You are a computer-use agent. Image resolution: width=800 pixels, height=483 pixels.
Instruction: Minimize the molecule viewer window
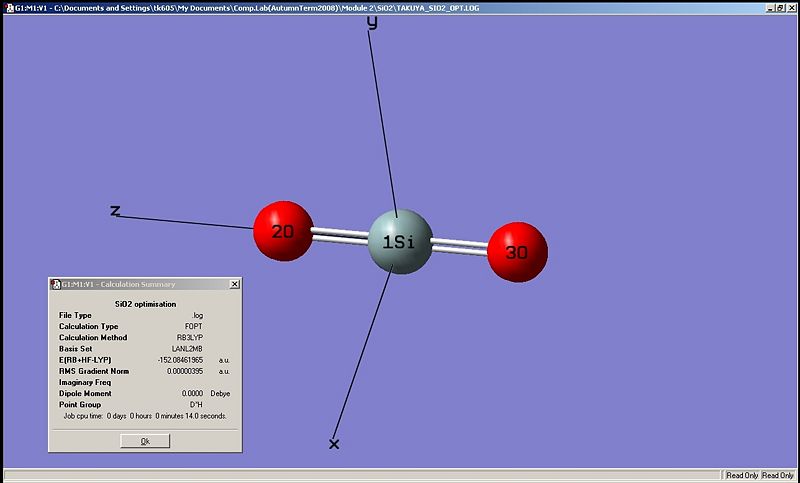point(770,7)
